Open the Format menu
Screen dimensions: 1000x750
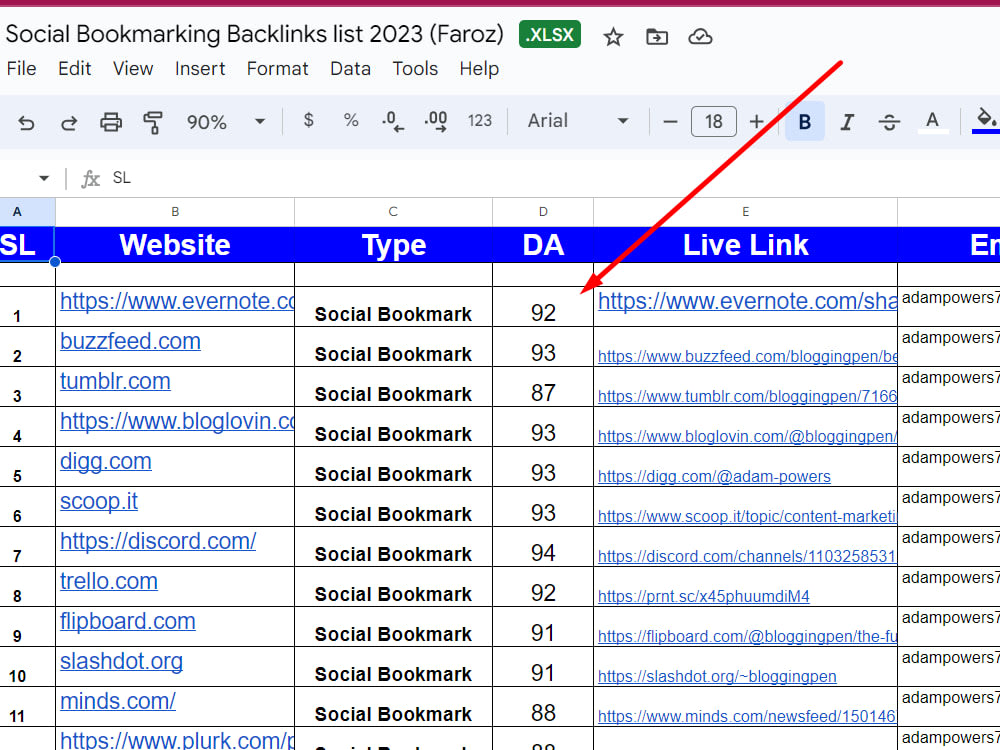[277, 68]
